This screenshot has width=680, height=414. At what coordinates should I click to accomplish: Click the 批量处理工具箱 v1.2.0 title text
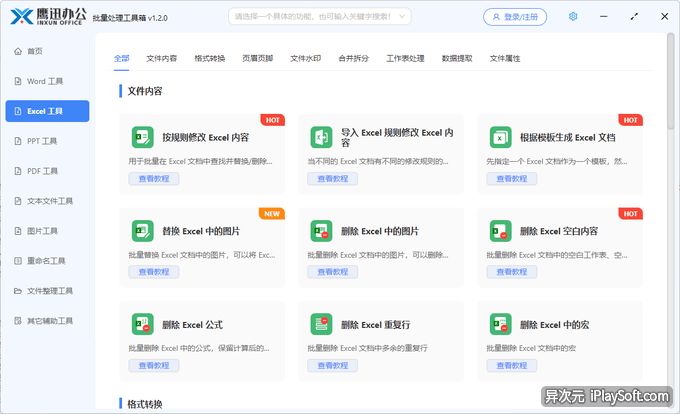point(130,18)
